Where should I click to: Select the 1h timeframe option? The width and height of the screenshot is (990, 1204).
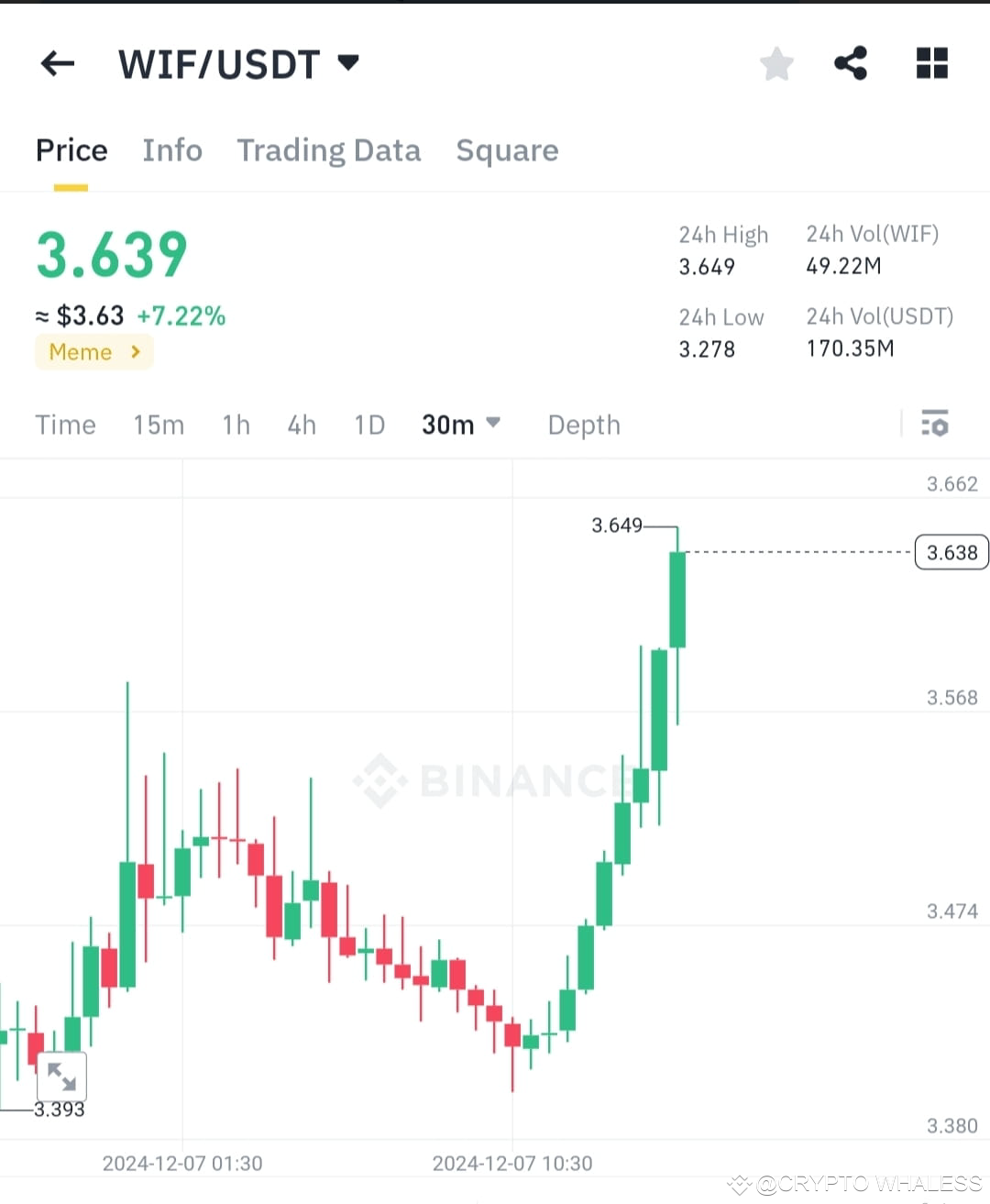click(x=236, y=425)
